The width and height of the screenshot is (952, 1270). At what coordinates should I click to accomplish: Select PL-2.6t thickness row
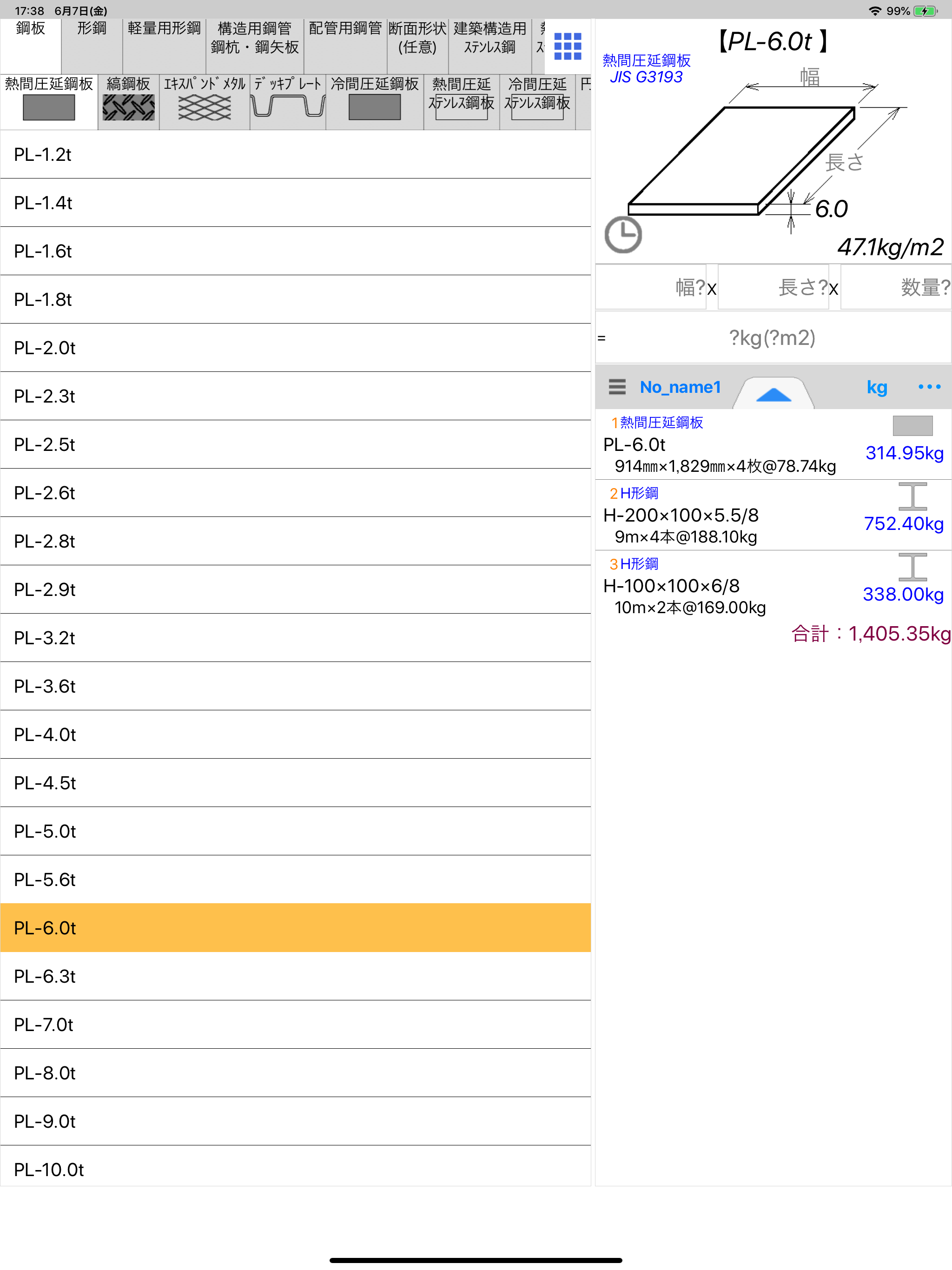coord(296,493)
